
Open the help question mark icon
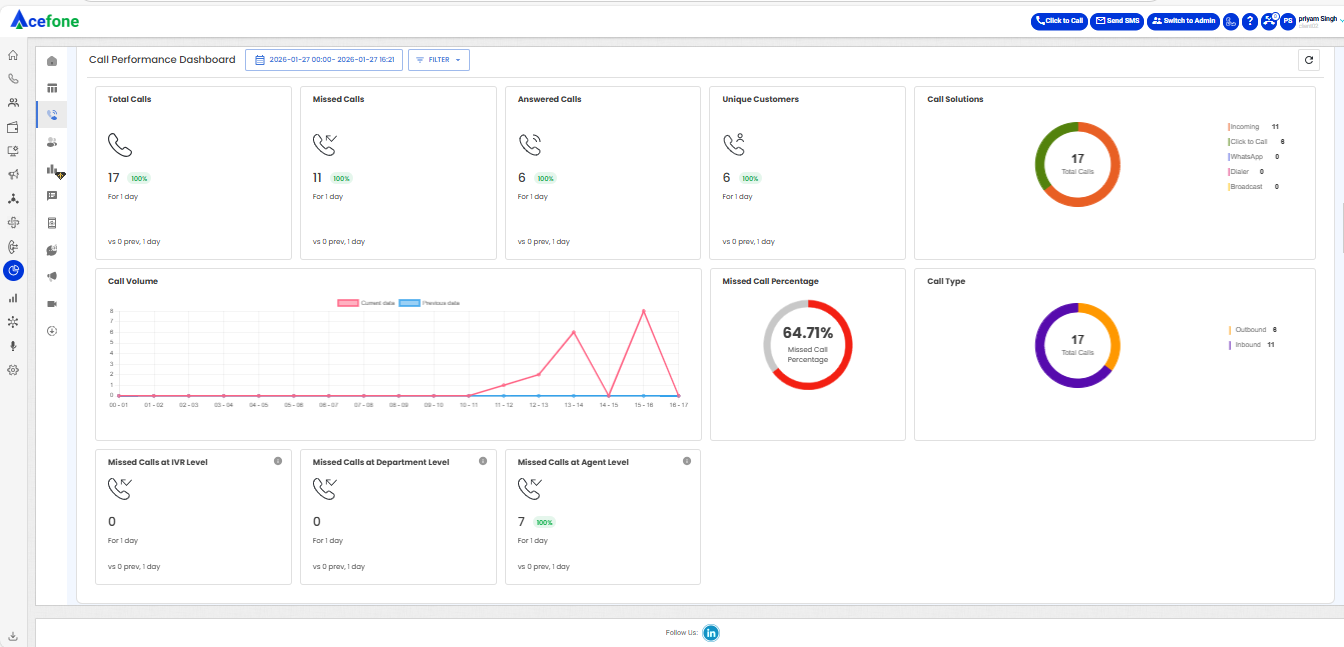(x=1249, y=21)
